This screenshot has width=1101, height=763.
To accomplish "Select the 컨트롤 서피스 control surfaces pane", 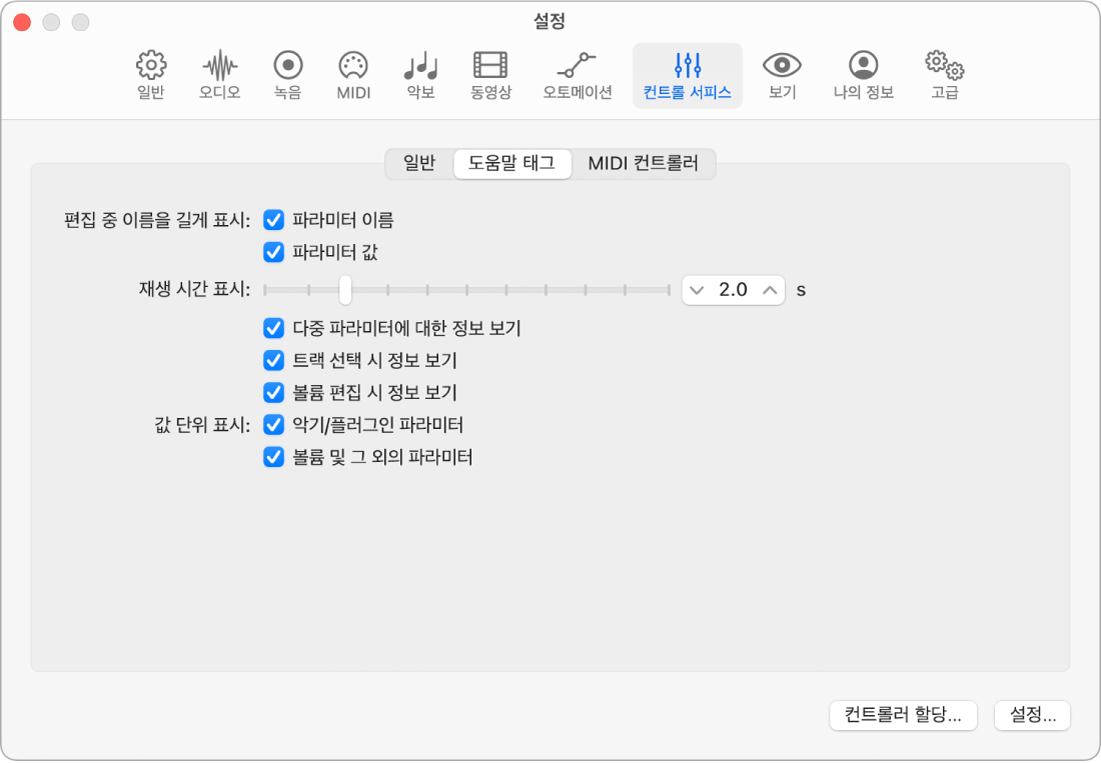I will pos(687,75).
